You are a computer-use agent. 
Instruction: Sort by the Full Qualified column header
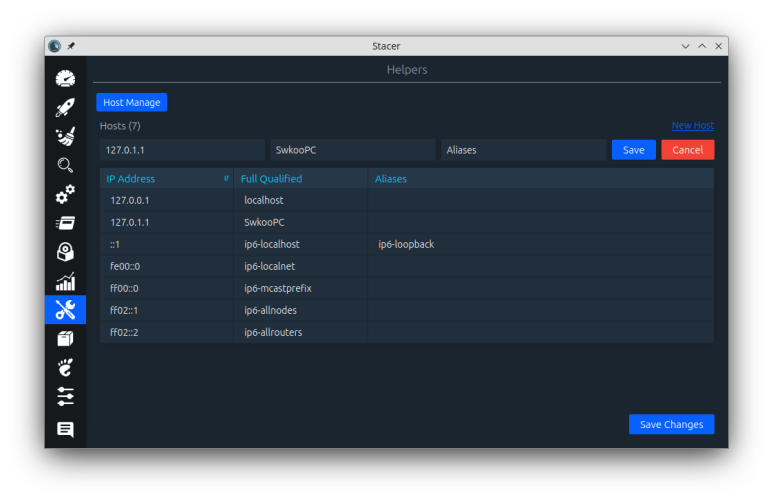(301, 179)
